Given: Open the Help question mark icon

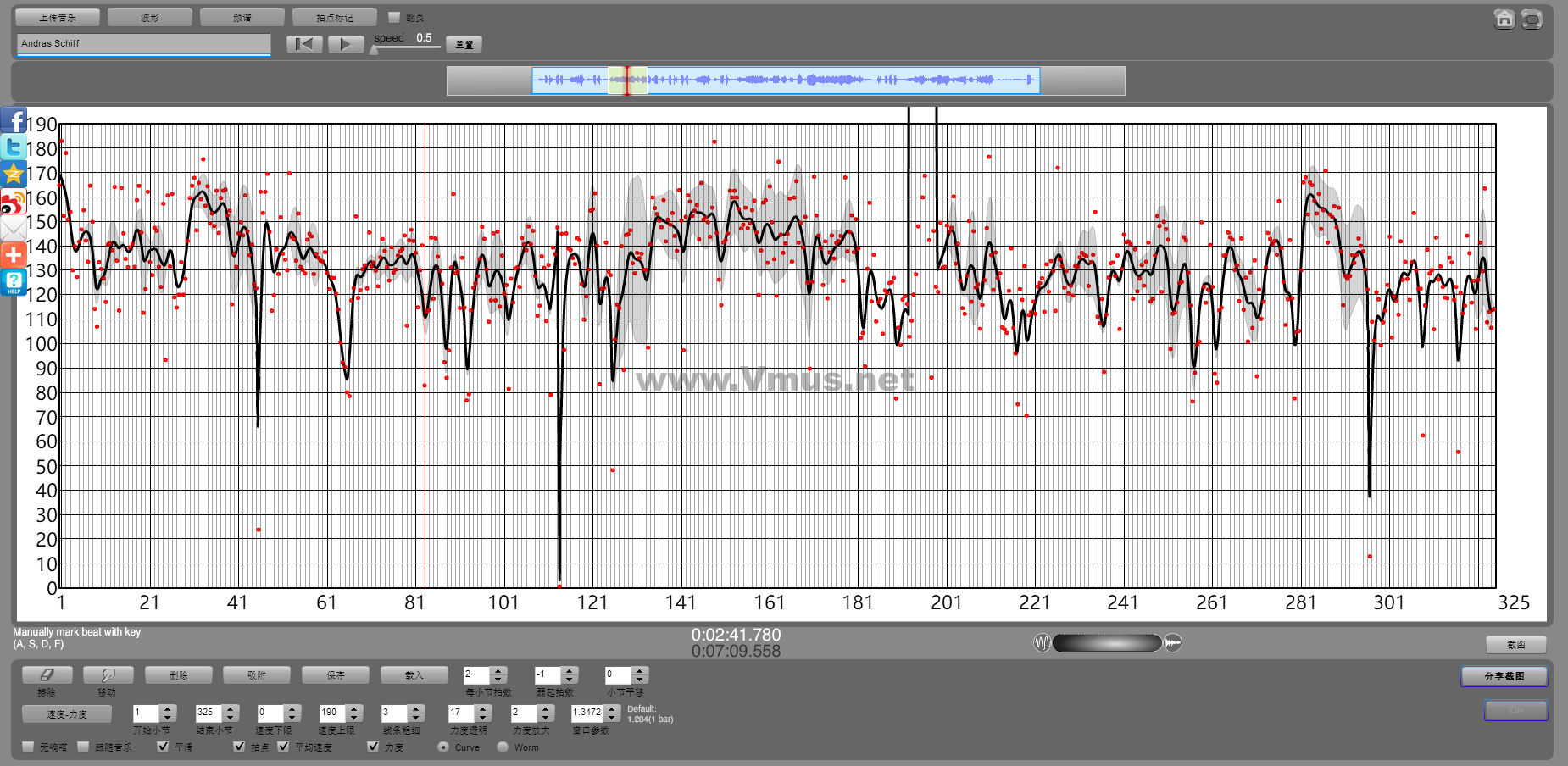Looking at the screenshot, I should pyautogui.click(x=14, y=282).
